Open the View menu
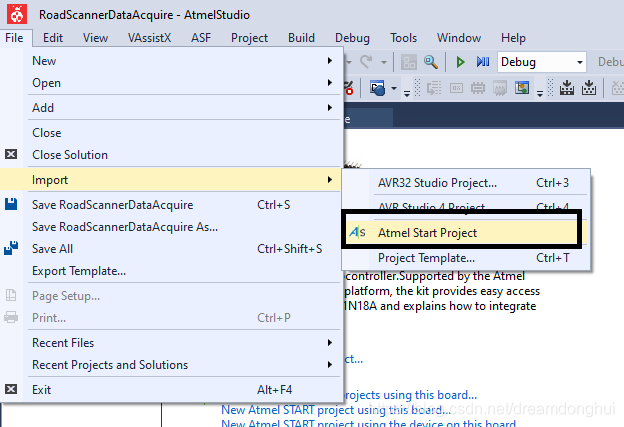 [96, 38]
